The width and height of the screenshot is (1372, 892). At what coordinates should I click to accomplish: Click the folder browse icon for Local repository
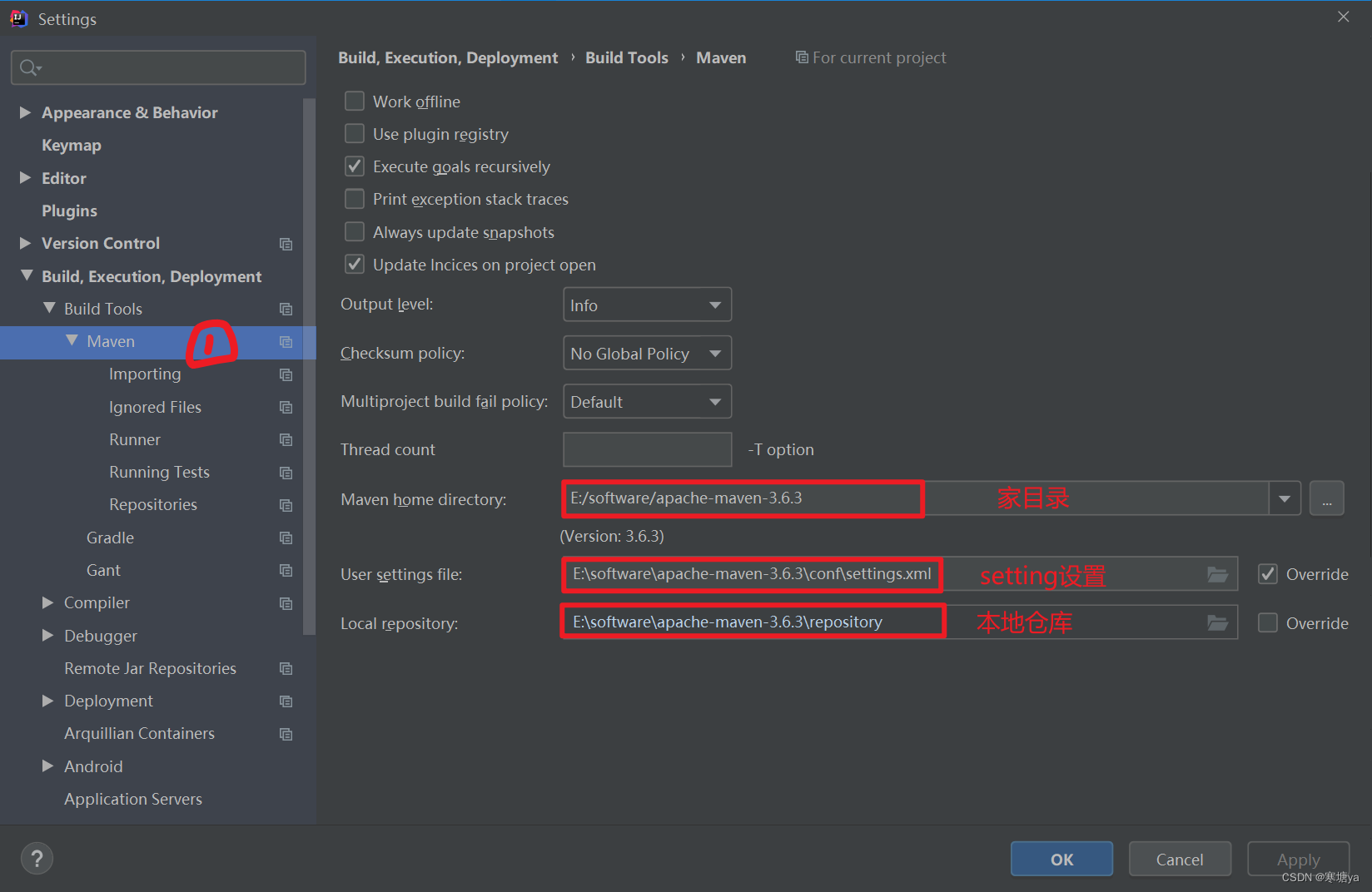tap(1218, 623)
